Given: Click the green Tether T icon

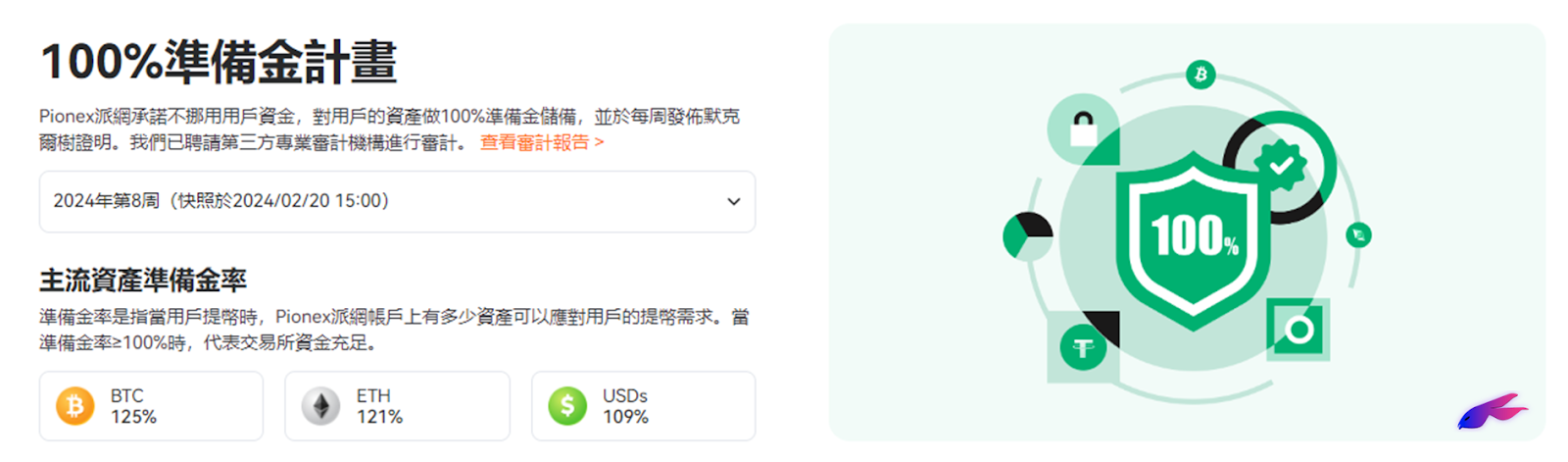Looking at the screenshot, I should 1083,347.
